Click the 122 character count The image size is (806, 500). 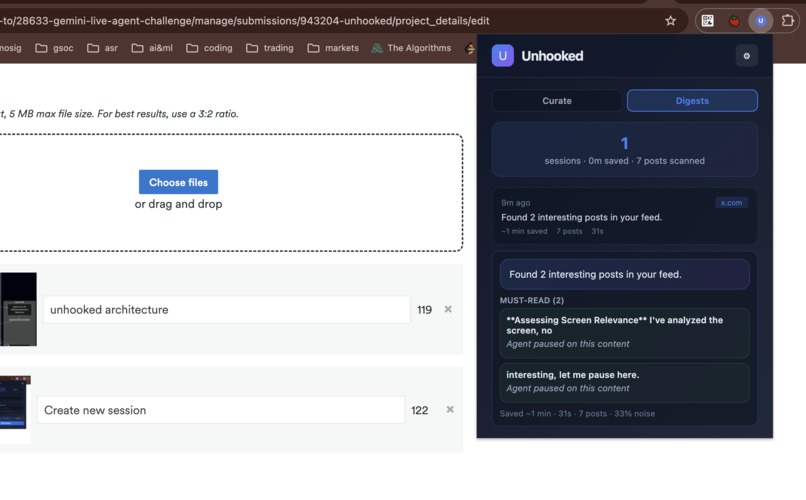[x=419, y=410]
